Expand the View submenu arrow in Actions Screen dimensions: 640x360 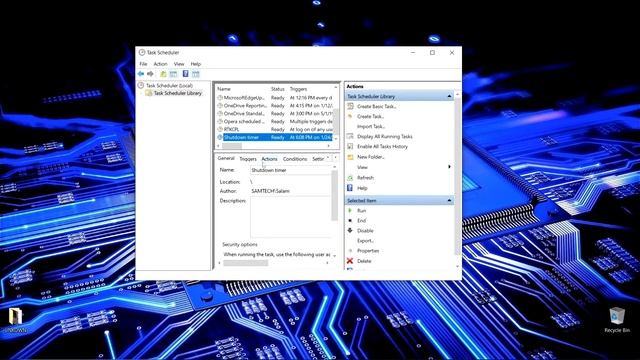[x=449, y=167]
